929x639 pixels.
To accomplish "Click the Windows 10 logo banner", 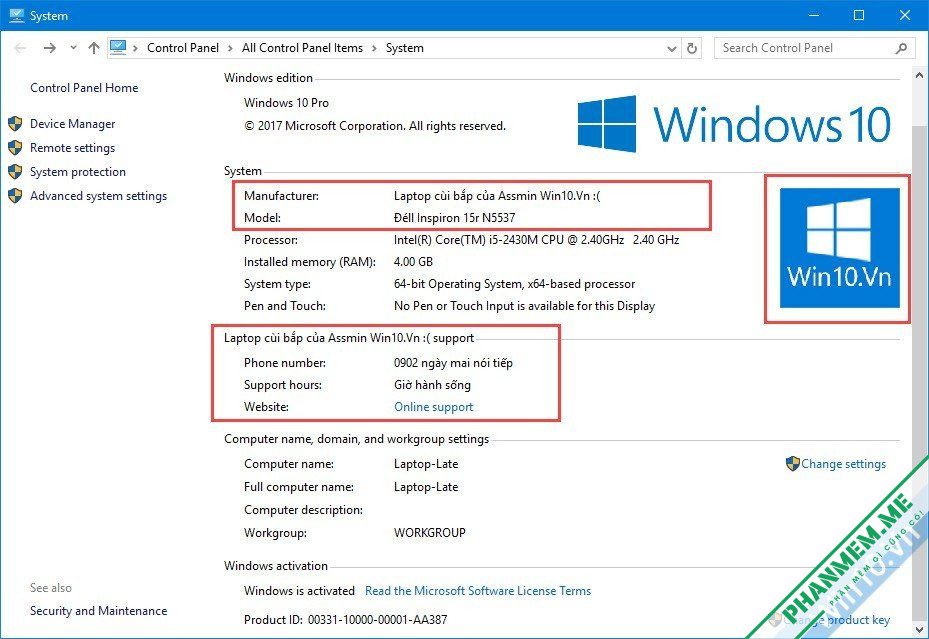I will pos(734,124).
